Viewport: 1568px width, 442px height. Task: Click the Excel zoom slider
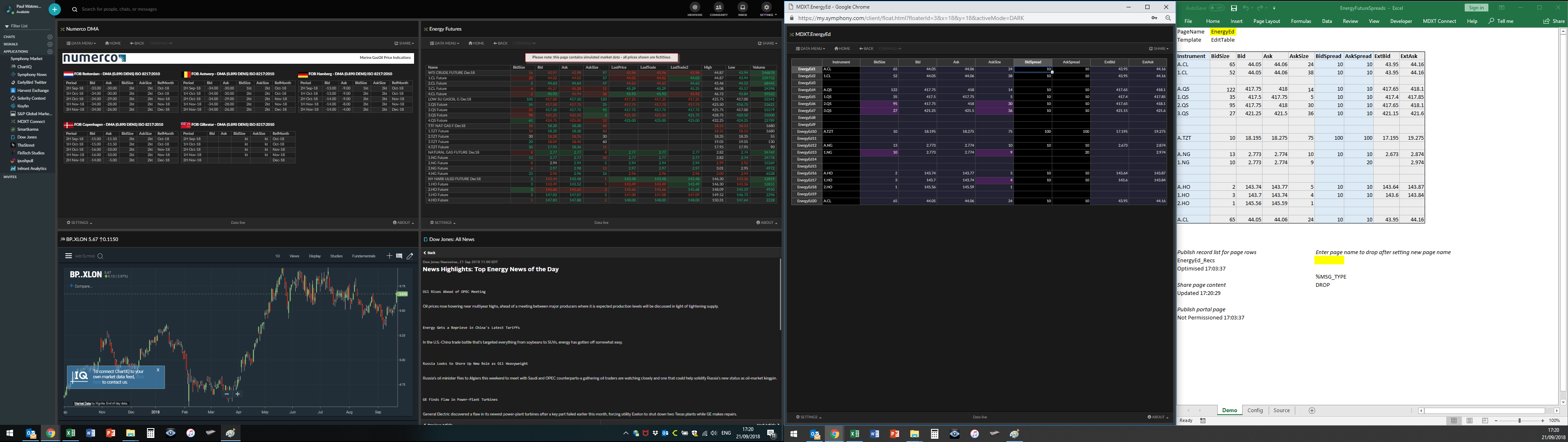click(x=1519, y=421)
